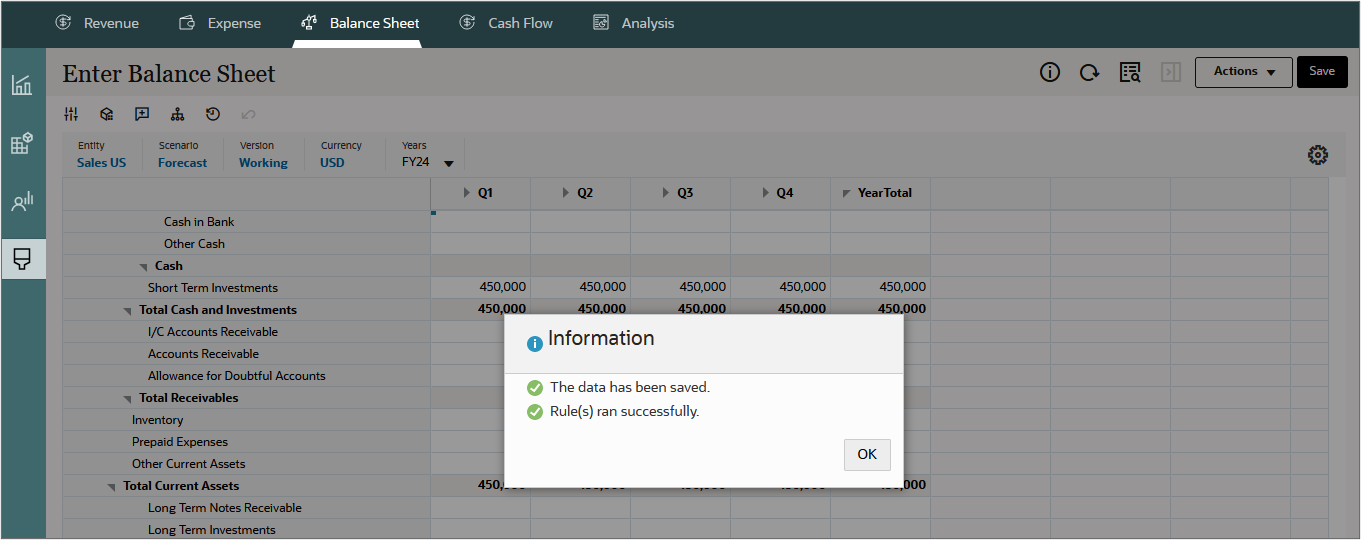Change the Currency USD link
Image resolution: width=1361 pixels, height=540 pixels.
[x=332, y=163]
